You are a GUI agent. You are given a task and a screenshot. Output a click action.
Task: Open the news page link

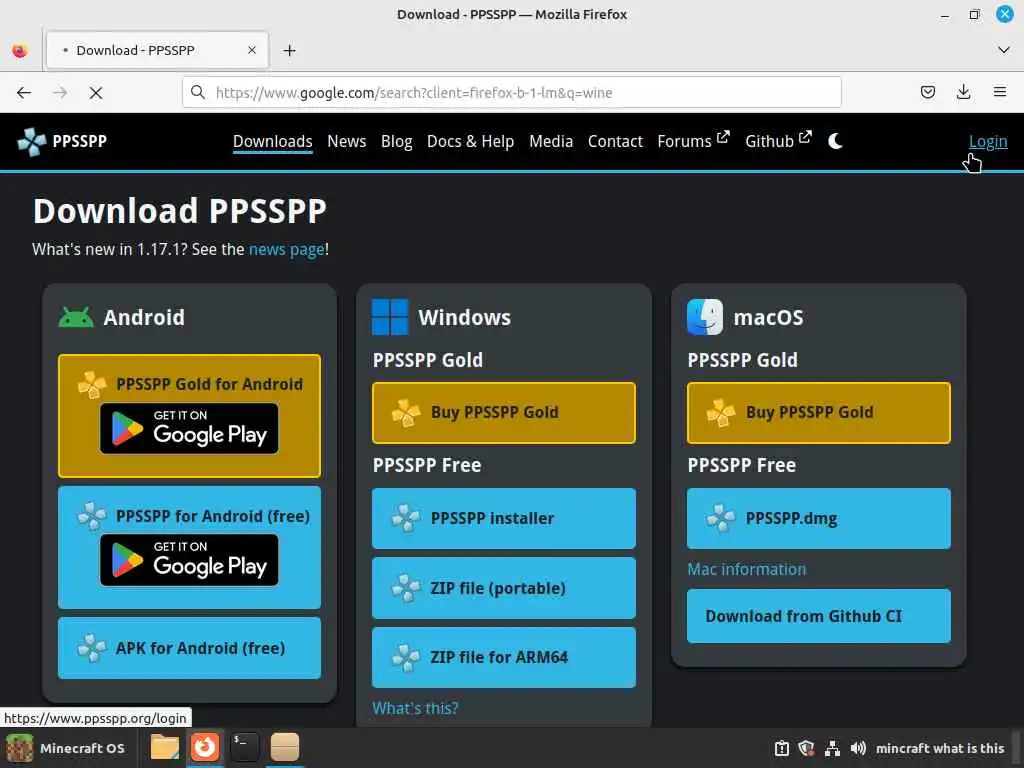(286, 249)
